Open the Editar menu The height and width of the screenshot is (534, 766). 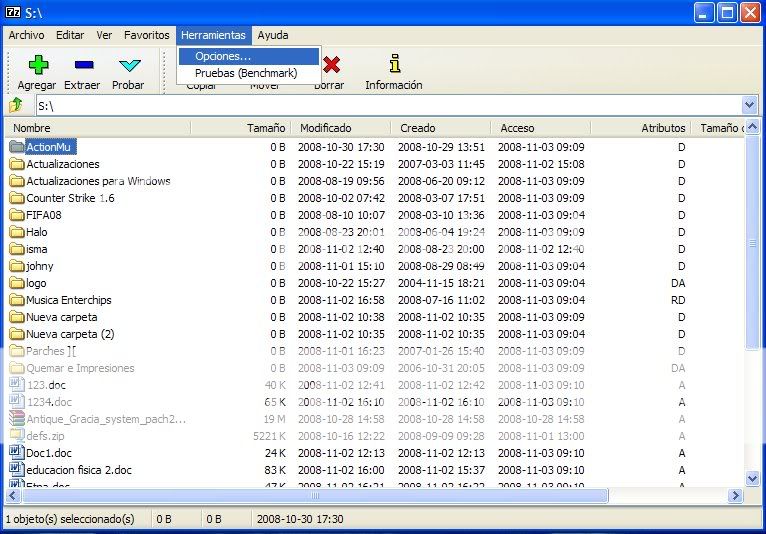tap(70, 35)
